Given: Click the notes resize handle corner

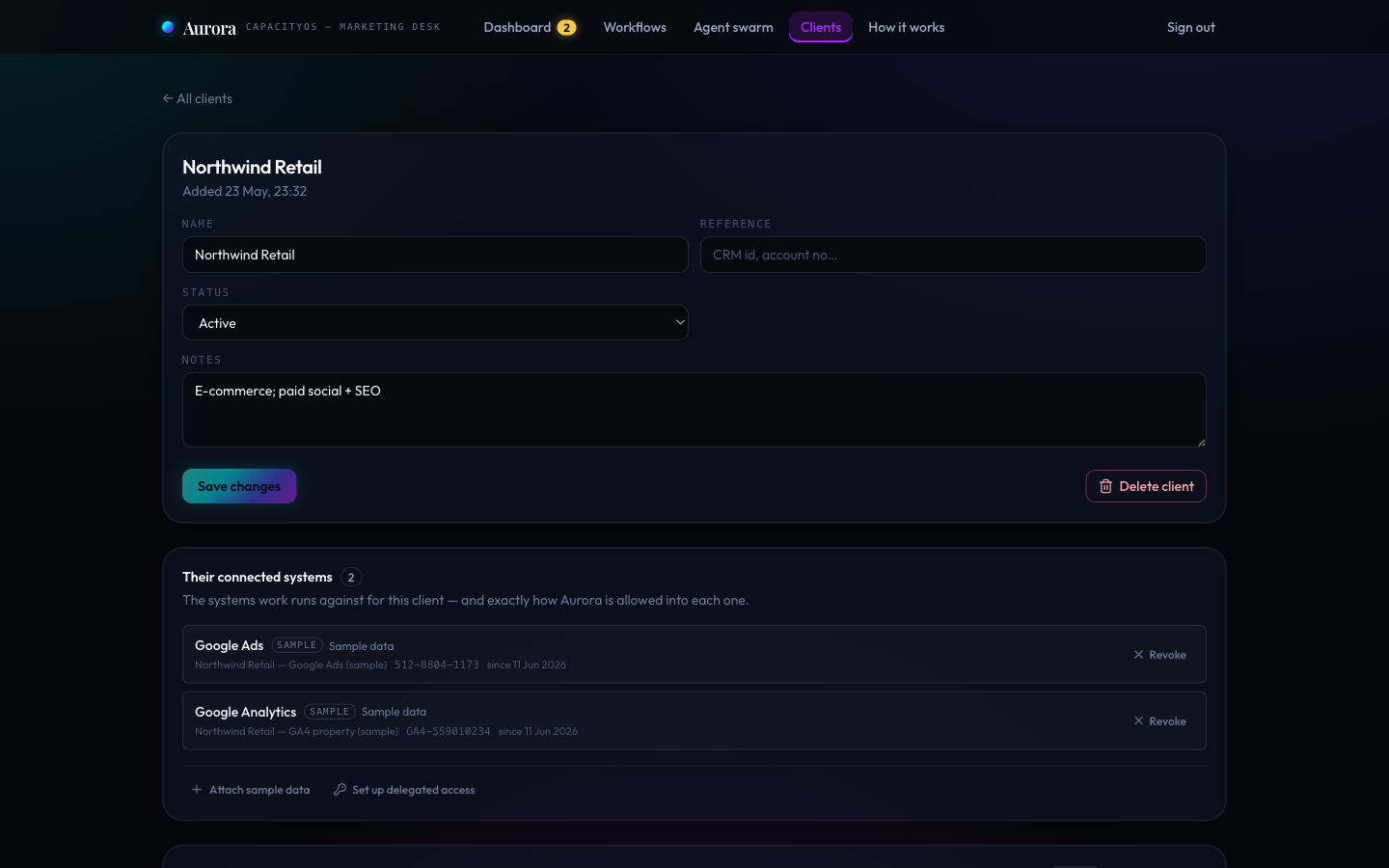Looking at the screenshot, I should click(1201, 442).
